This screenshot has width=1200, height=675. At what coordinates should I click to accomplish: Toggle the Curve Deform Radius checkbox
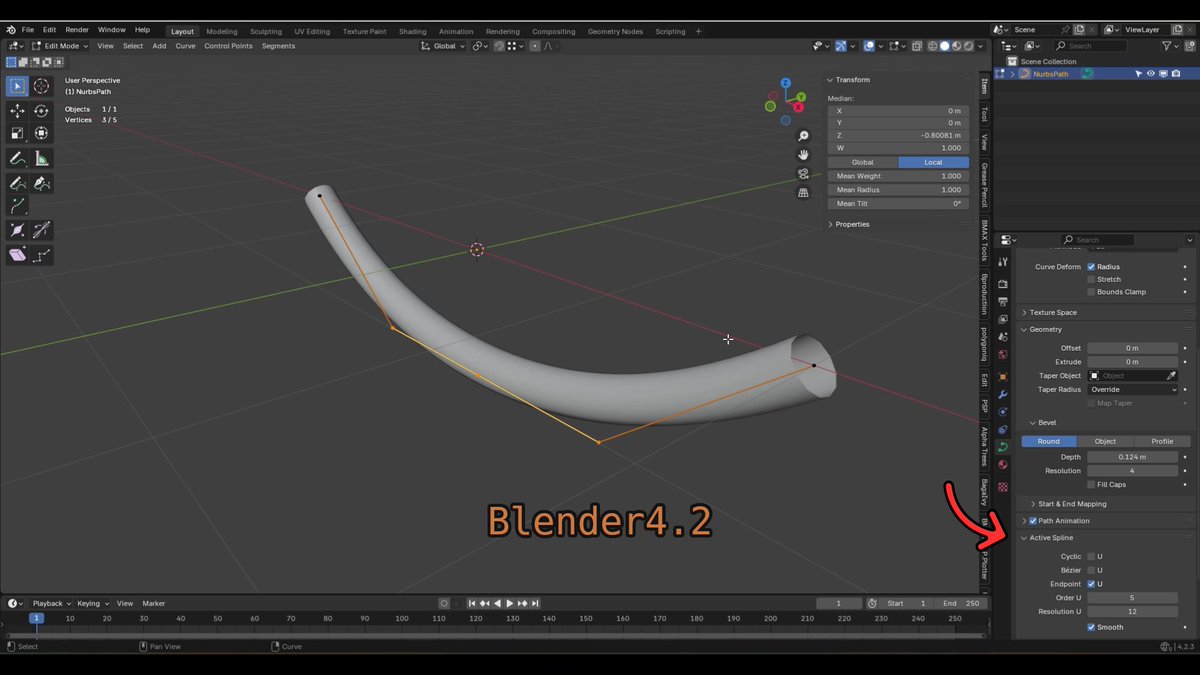[x=1091, y=267]
